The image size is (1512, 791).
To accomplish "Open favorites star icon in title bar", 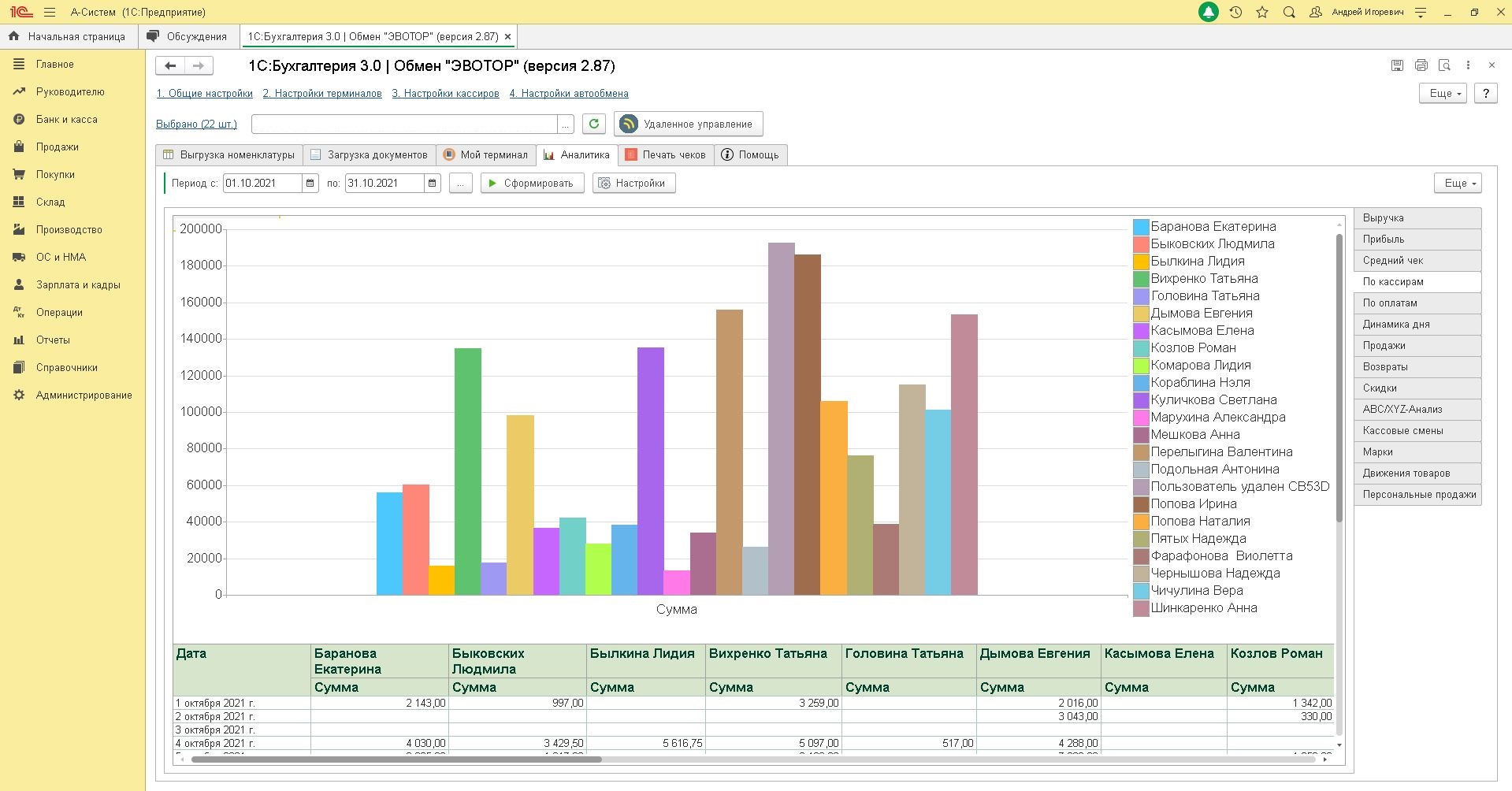I will coord(1262,12).
